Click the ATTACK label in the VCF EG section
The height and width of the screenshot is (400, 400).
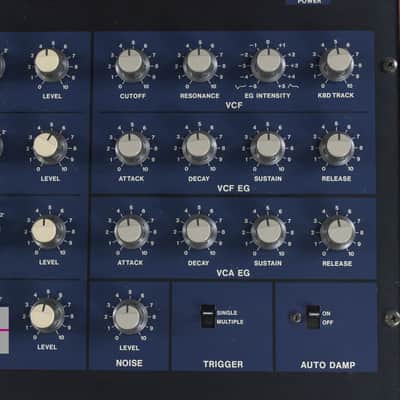click(131, 179)
